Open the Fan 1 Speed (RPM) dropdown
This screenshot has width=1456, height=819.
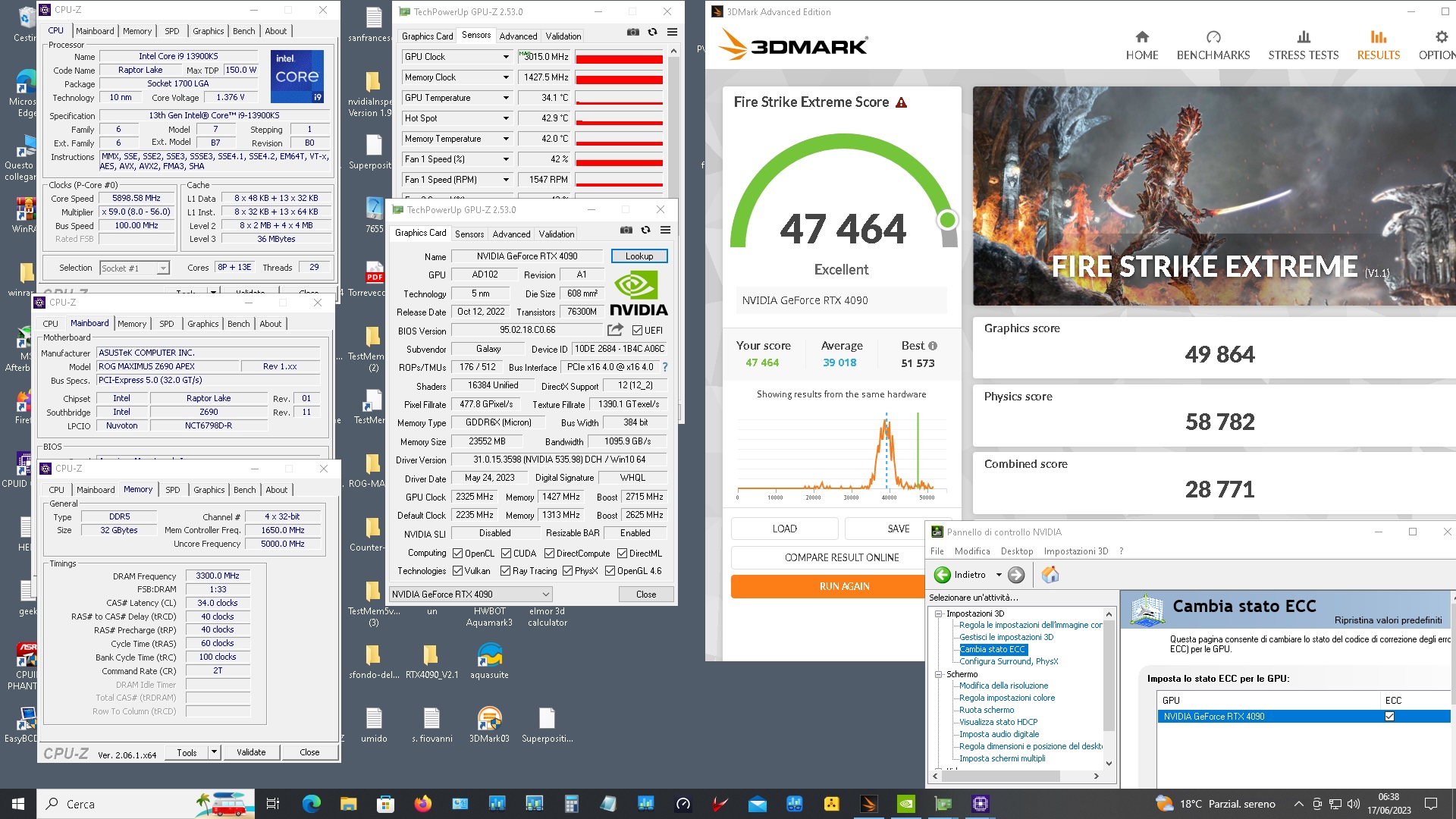[x=506, y=180]
